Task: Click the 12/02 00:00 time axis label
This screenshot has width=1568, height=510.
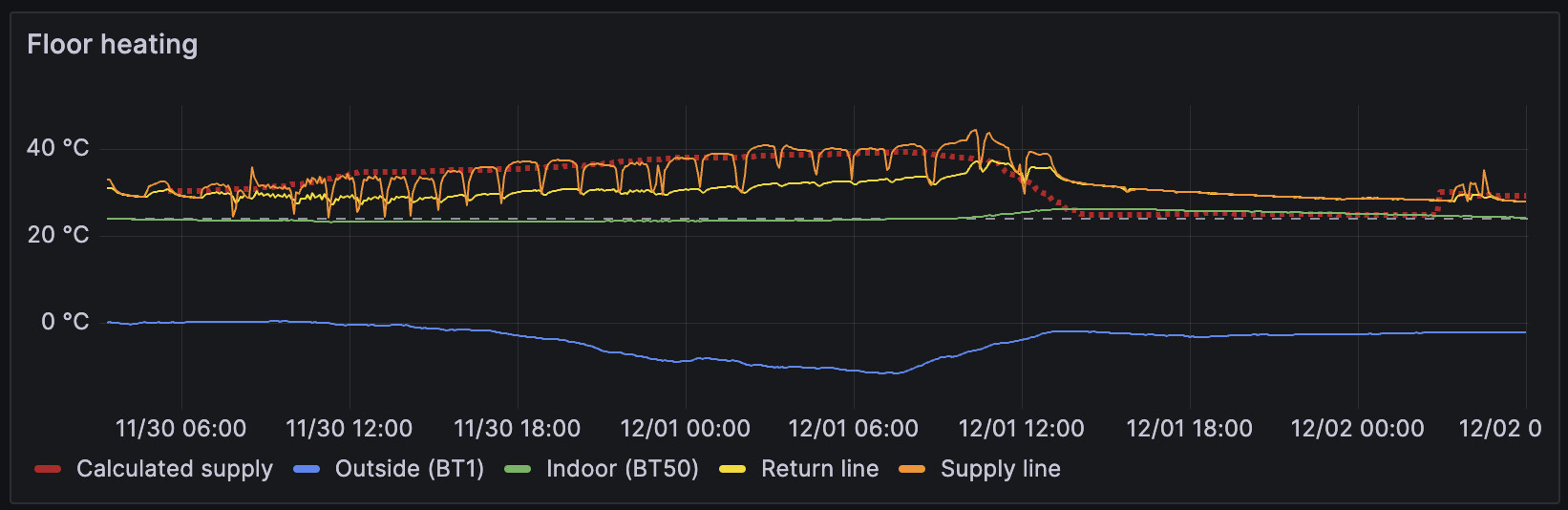Action: point(1357,429)
